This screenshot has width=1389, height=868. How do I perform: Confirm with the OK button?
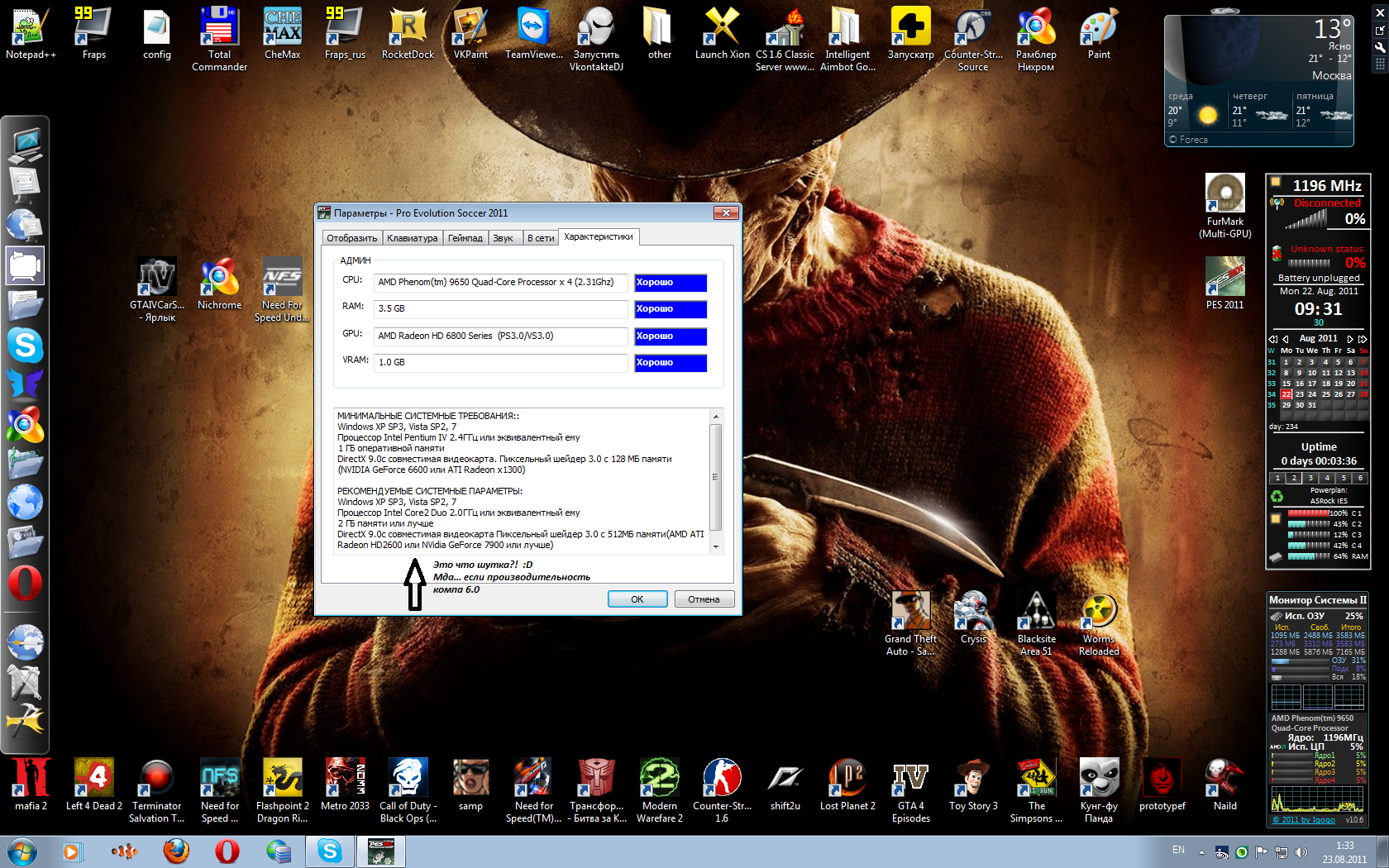point(637,599)
